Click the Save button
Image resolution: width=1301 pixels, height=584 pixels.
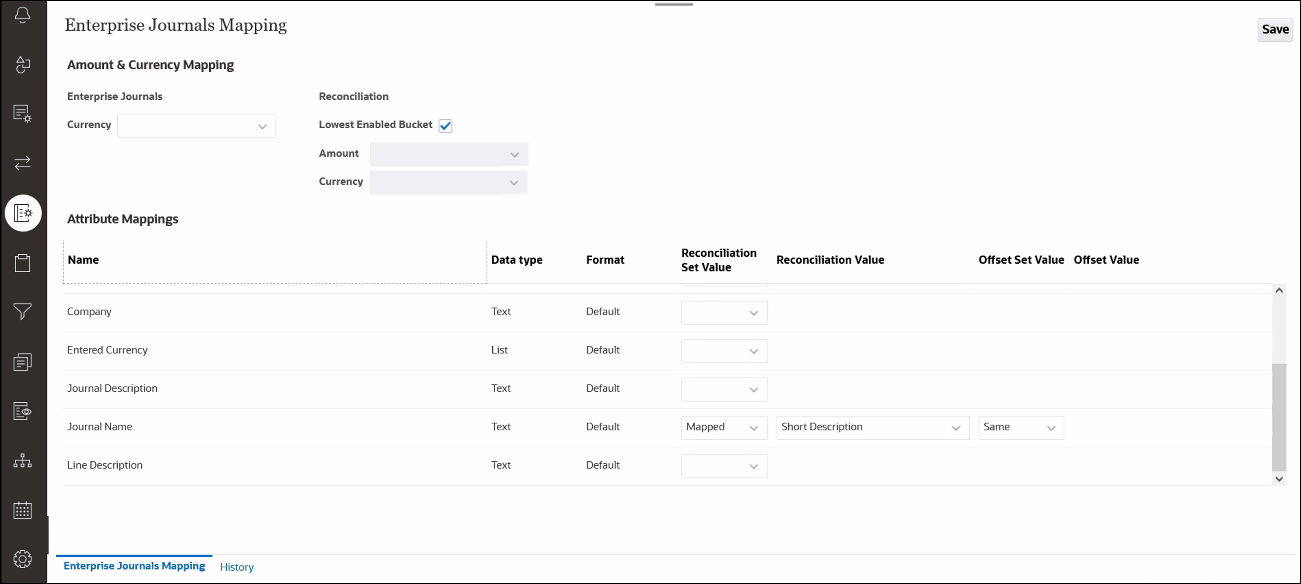(1274, 29)
